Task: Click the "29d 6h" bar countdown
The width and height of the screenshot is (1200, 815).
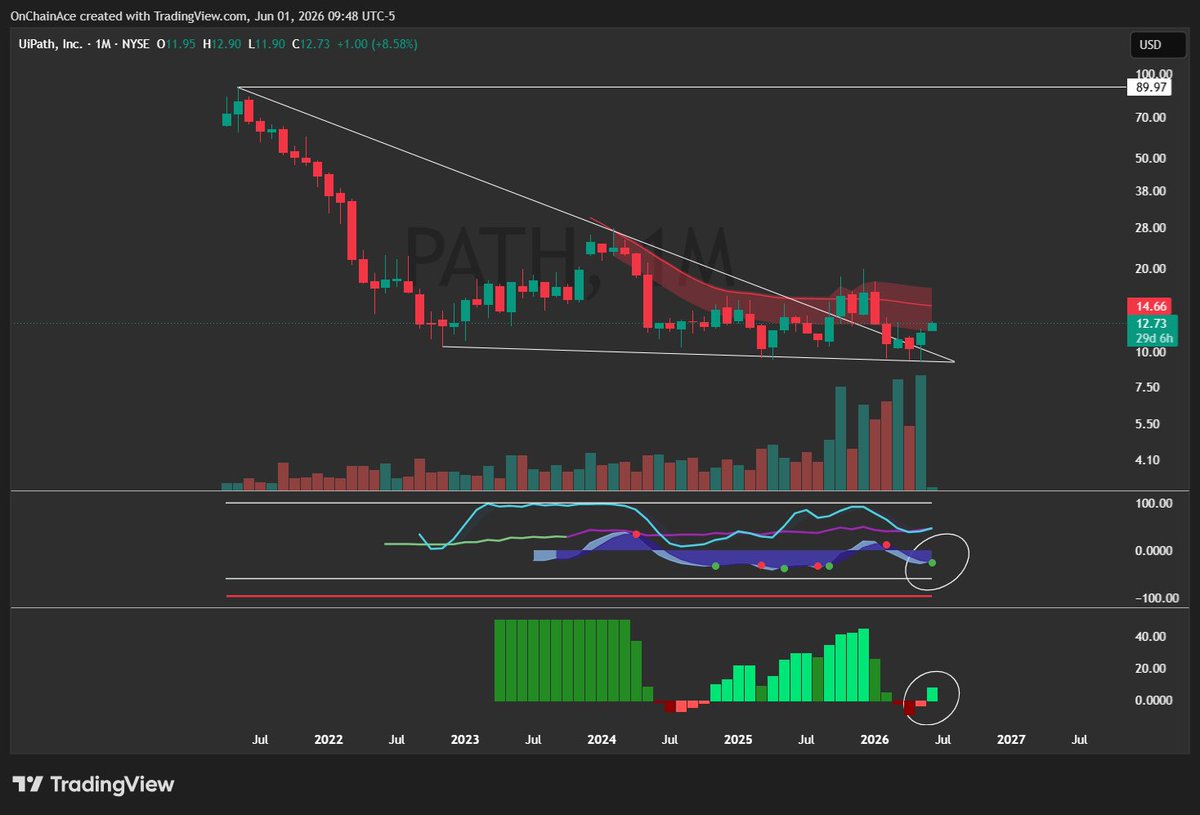Action: click(x=1153, y=339)
